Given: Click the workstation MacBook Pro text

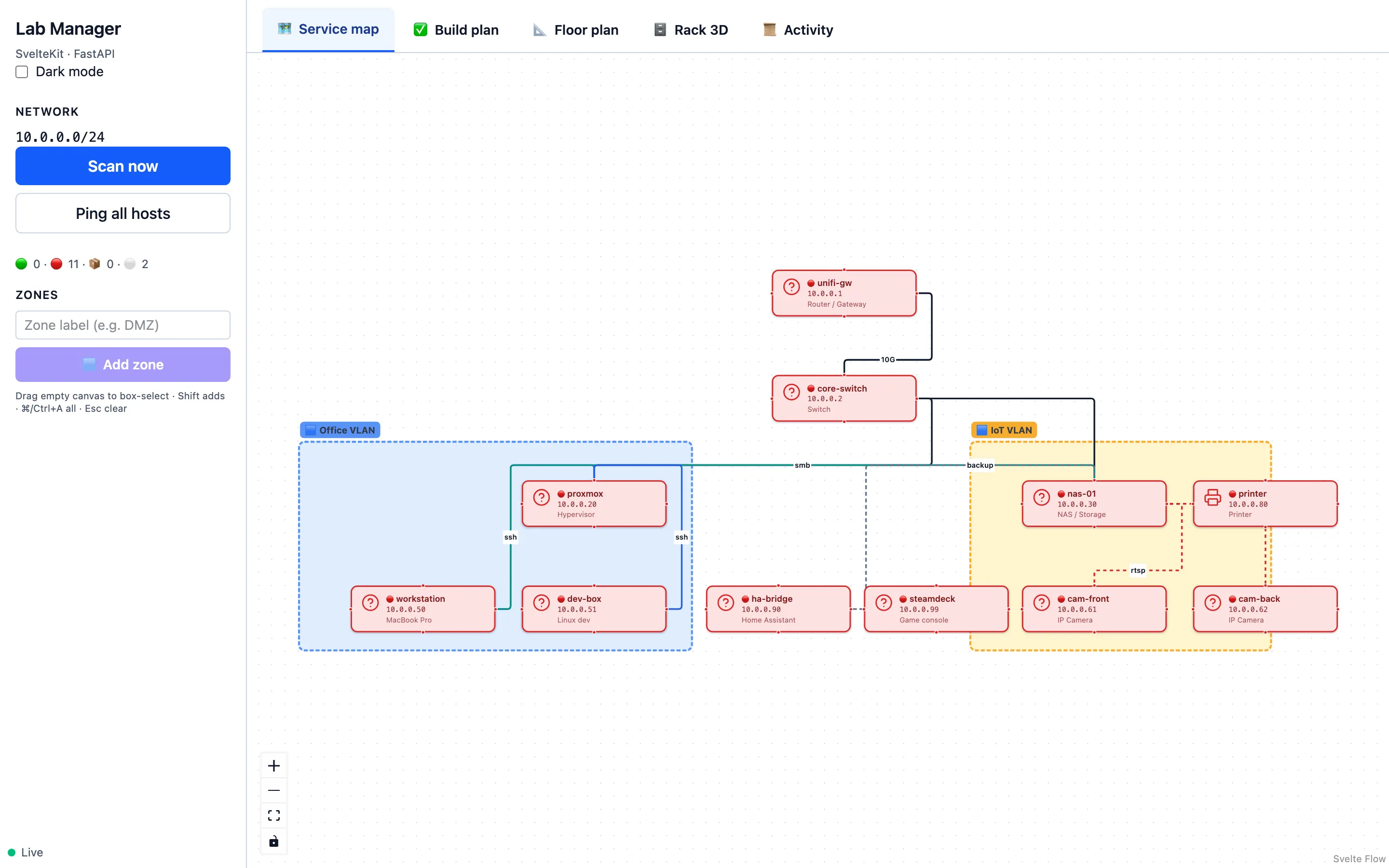Looking at the screenshot, I should tap(409, 620).
